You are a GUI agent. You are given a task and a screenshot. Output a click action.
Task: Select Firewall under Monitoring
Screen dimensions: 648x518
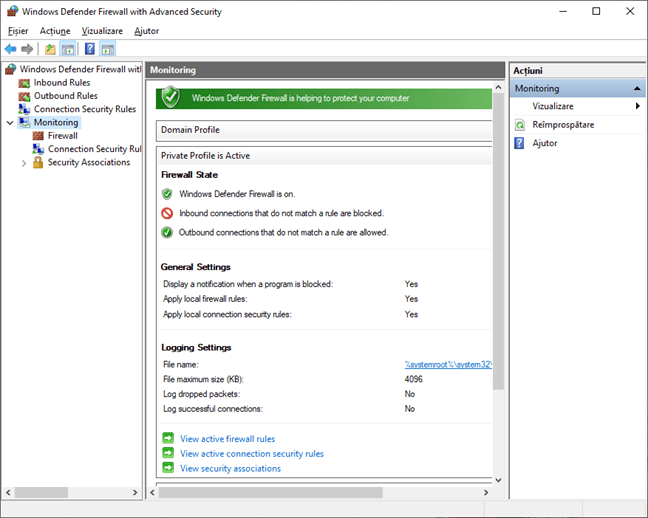(62, 136)
